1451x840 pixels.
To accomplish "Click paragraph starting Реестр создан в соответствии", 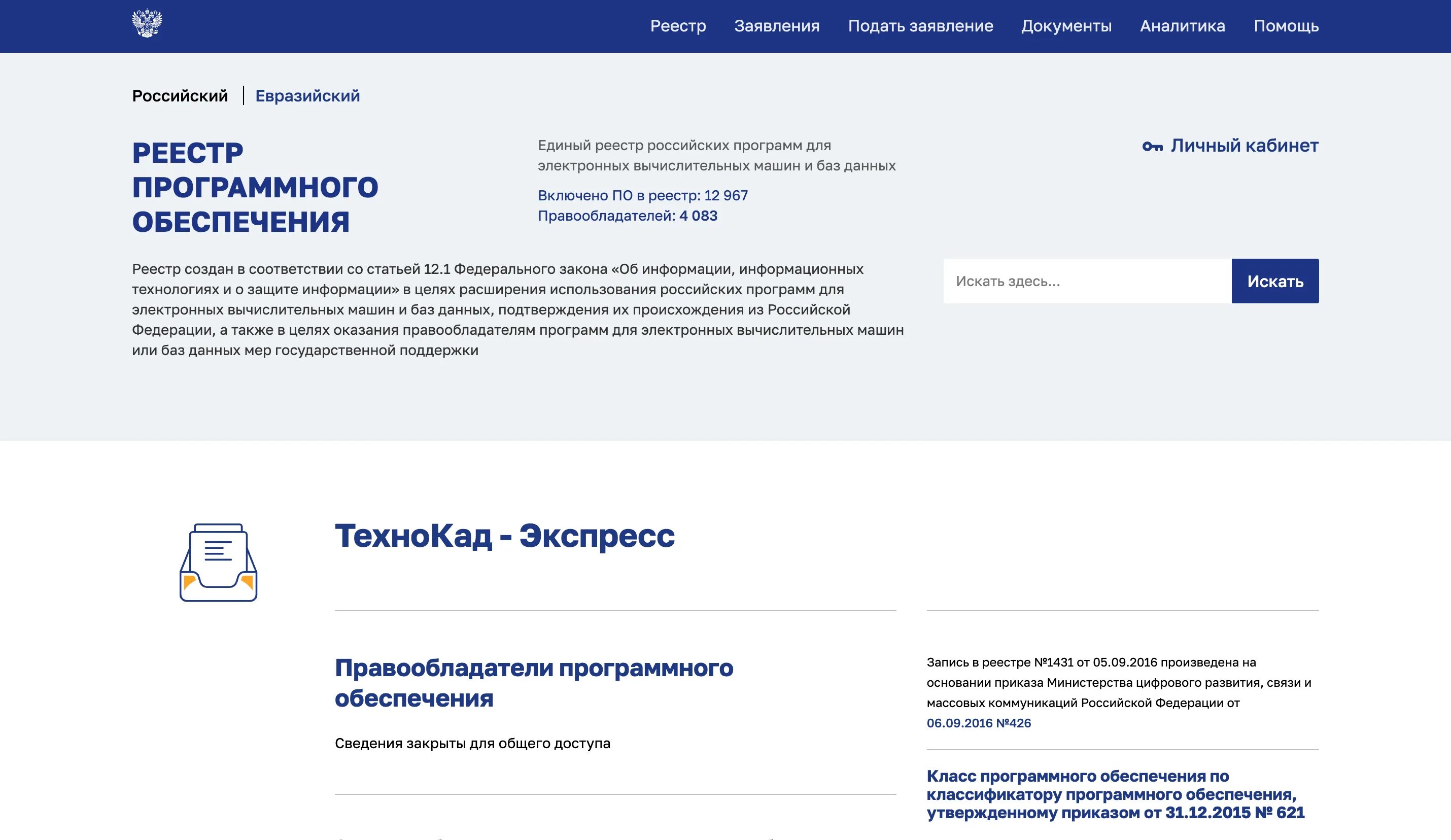I will (517, 310).
